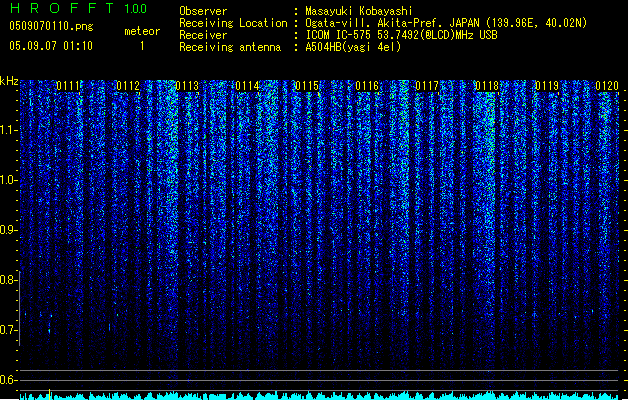The width and height of the screenshot is (629, 400).
Task: Click the 0115 time marker
Action: click(x=307, y=86)
